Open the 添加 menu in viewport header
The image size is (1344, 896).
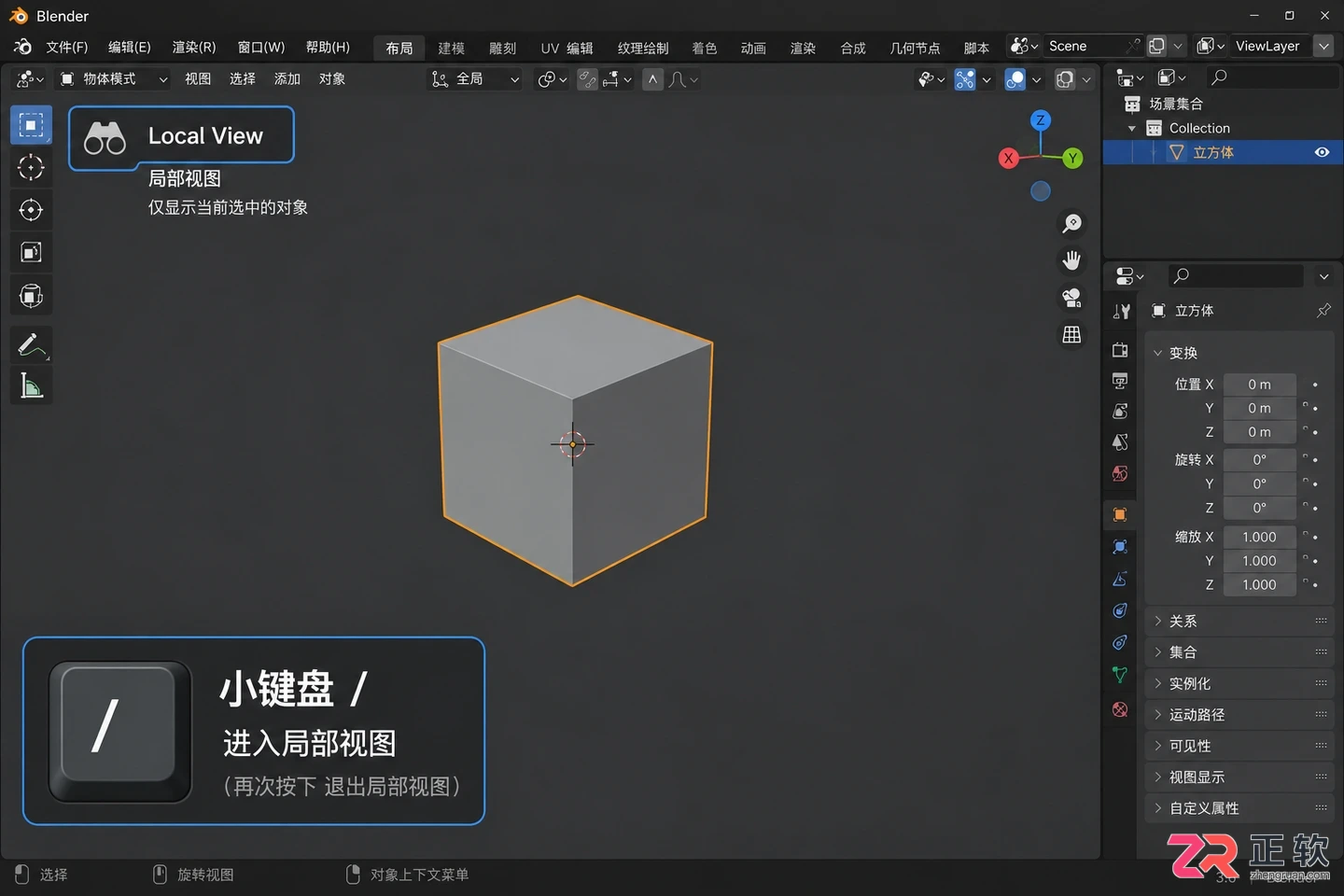[x=287, y=79]
